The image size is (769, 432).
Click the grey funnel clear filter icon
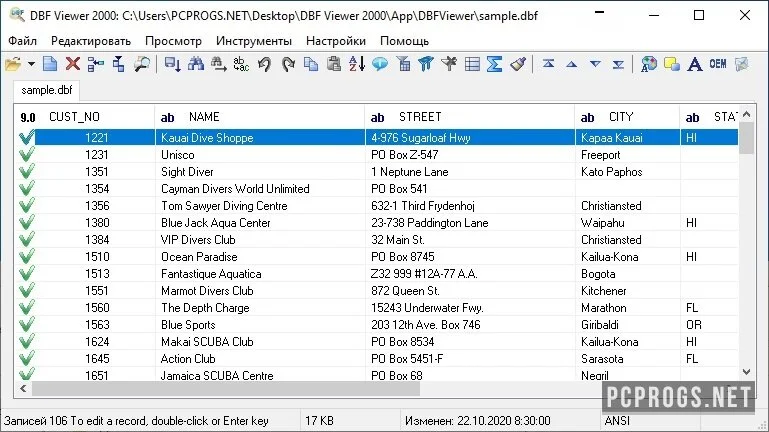pos(449,64)
